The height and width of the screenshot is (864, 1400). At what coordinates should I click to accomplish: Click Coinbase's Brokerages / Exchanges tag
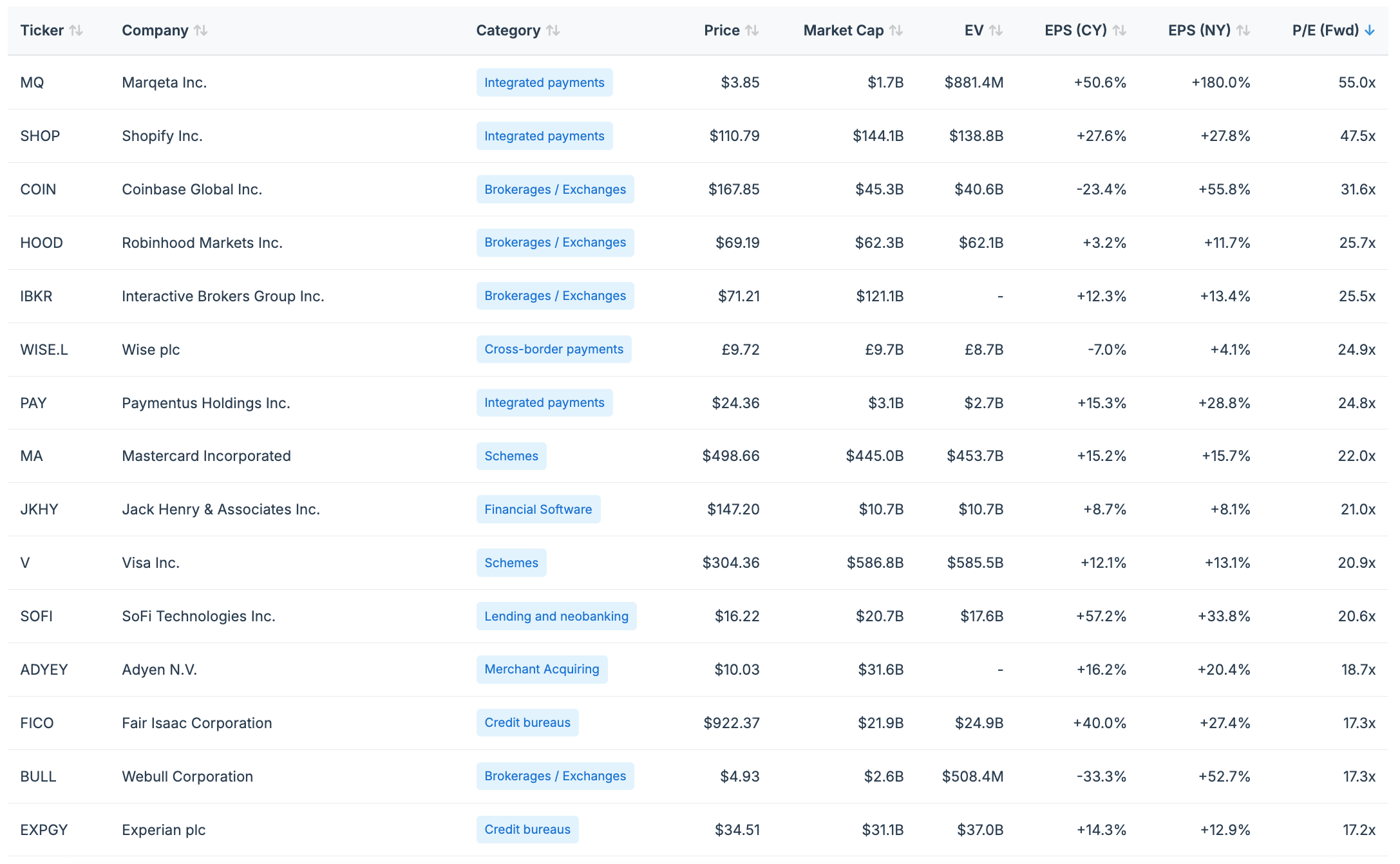point(554,189)
